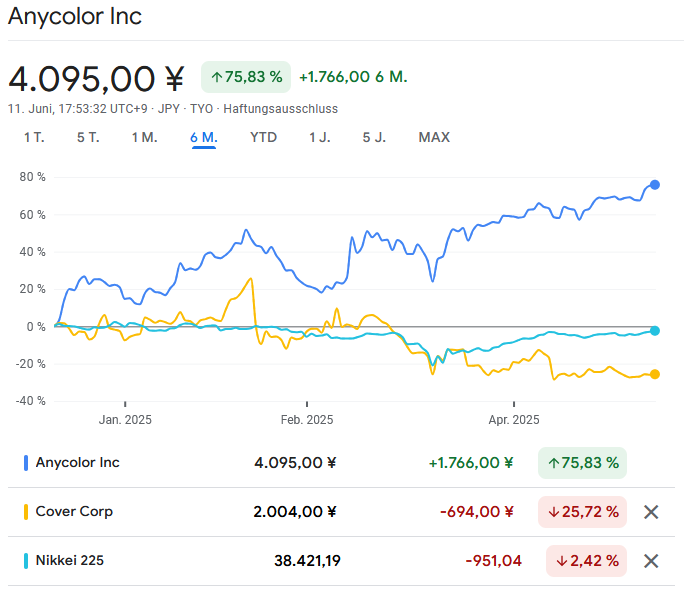Click the headline price 4.095,00 ¥
The height and width of the screenshot is (592, 684).
[96, 79]
